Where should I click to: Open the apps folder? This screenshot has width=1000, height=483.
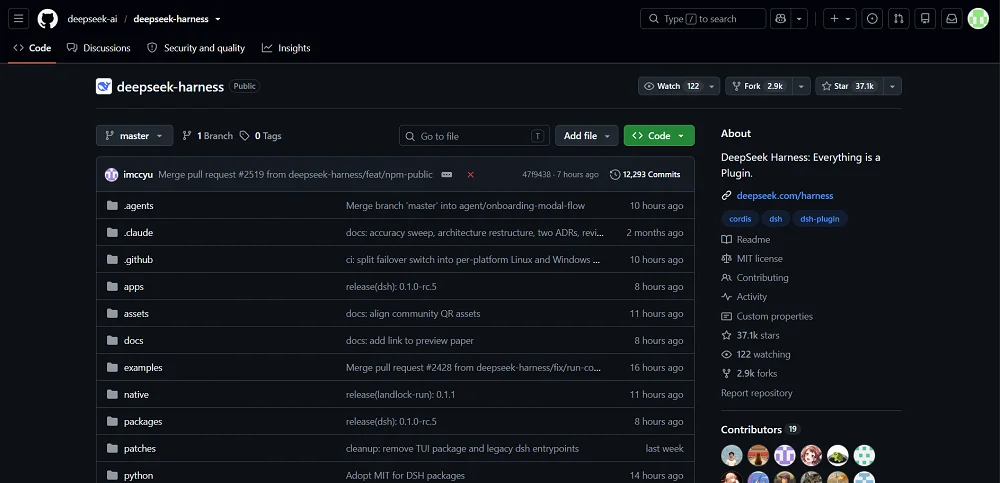(x=134, y=286)
